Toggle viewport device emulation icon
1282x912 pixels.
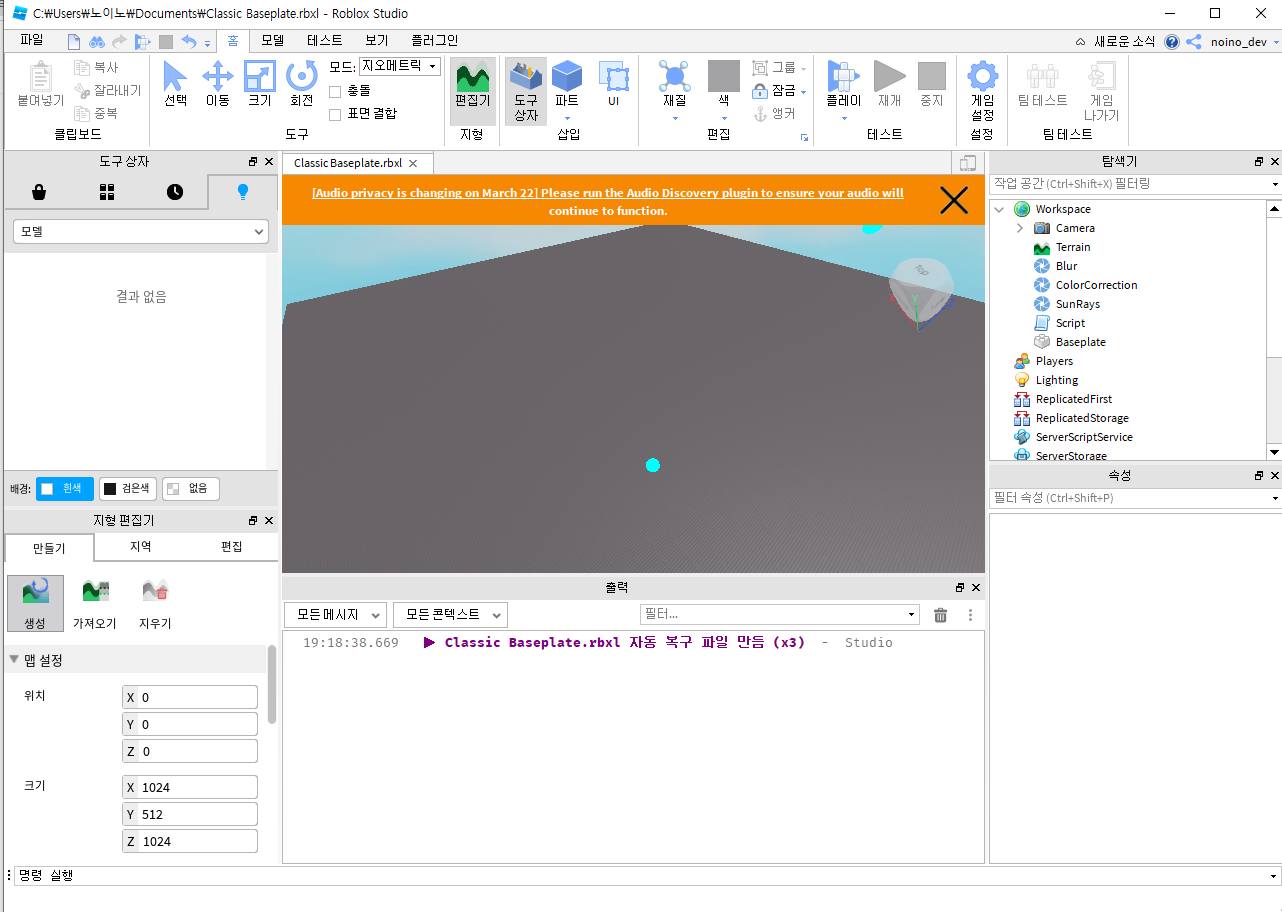pos(967,164)
